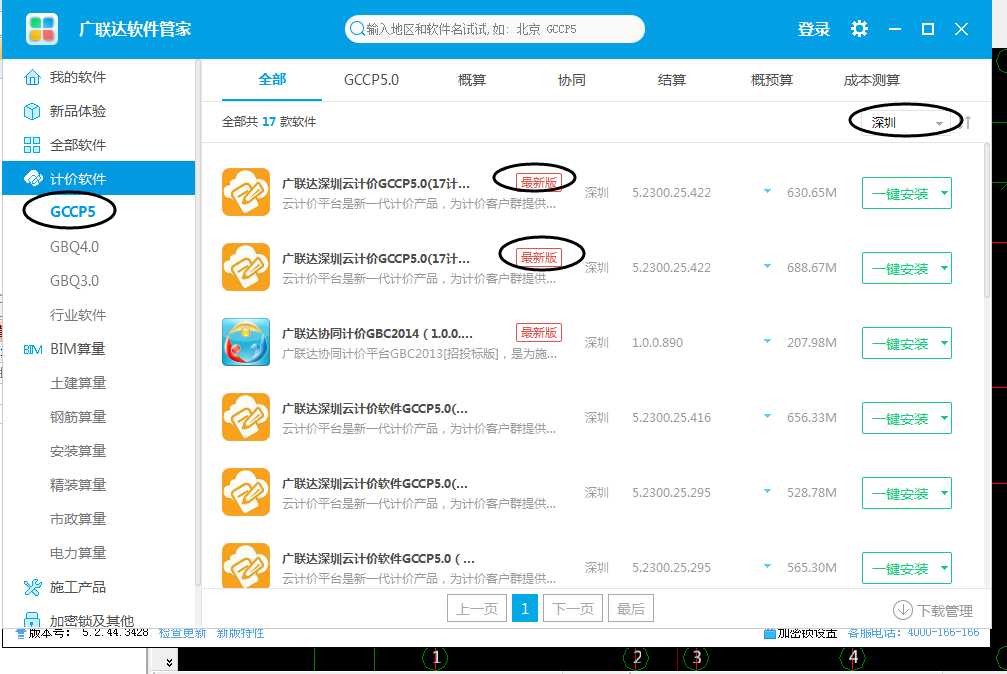Click 广联达软件管家 logo icon
Image resolution: width=1007 pixels, height=674 pixels.
42,29
